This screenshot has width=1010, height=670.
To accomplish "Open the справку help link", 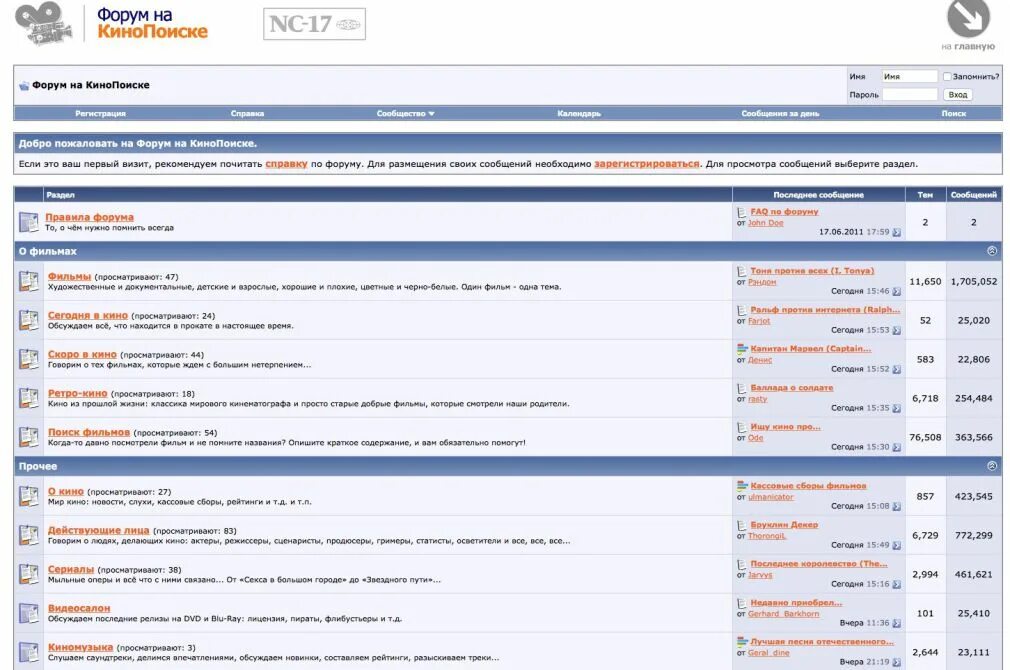I will (x=286, y=164).
